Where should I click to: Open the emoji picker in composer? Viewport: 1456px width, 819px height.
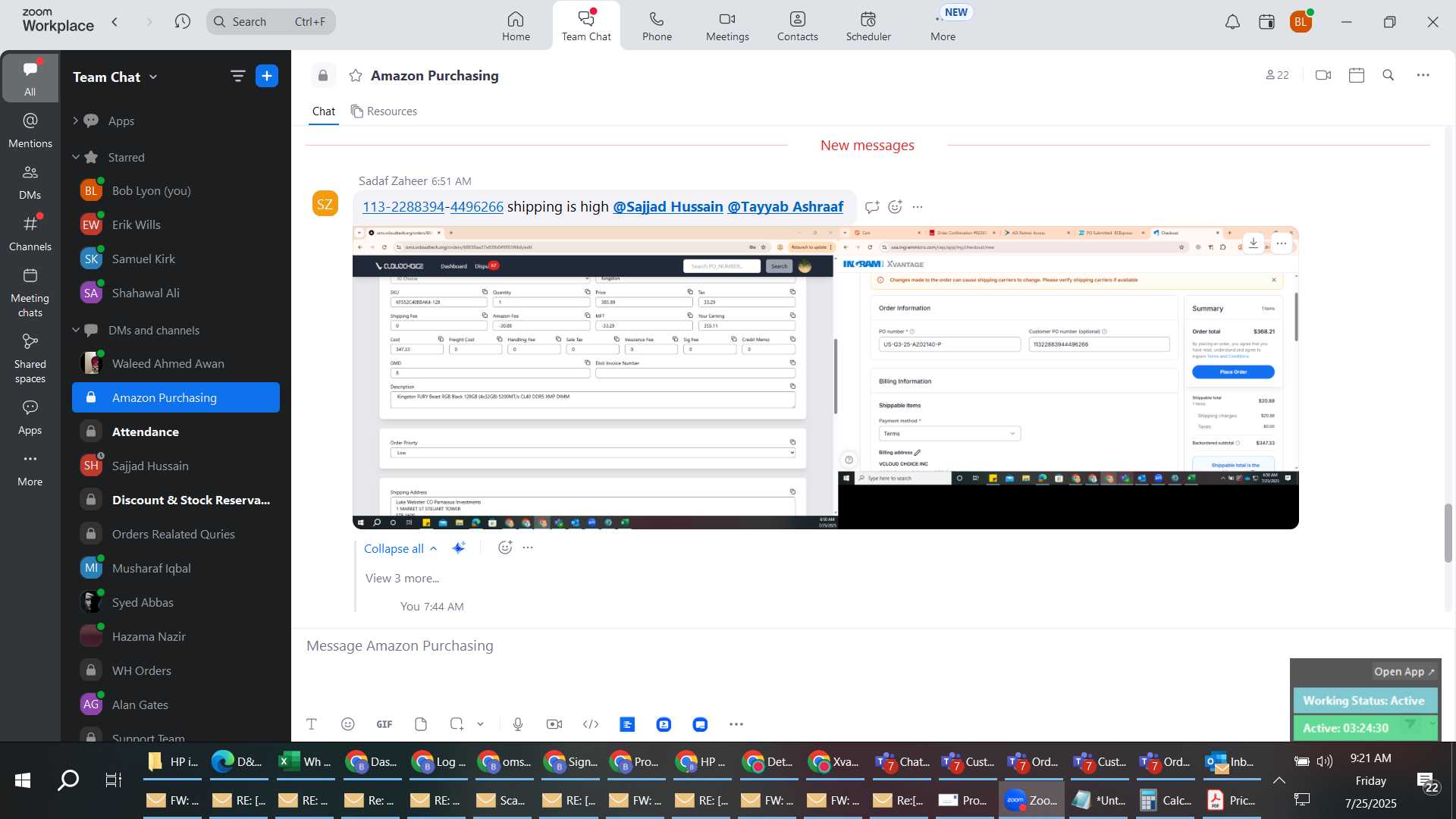tap(348, 724)
